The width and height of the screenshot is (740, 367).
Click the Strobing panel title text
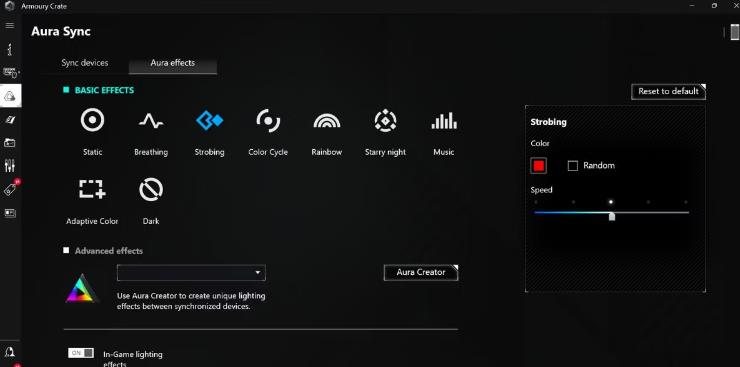[x=548, y=122]
